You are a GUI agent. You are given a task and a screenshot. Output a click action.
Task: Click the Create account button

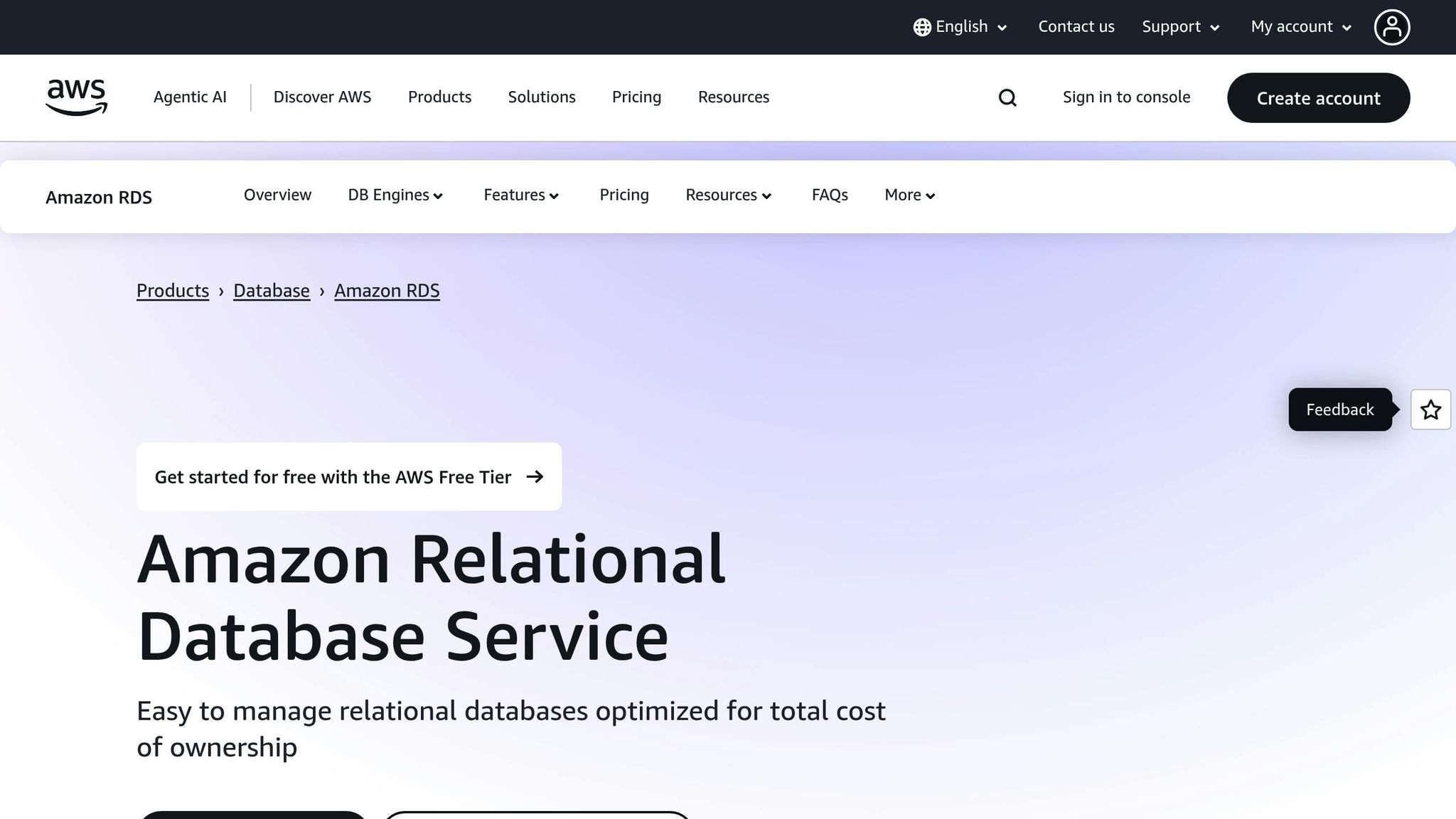click(1318, 98)
